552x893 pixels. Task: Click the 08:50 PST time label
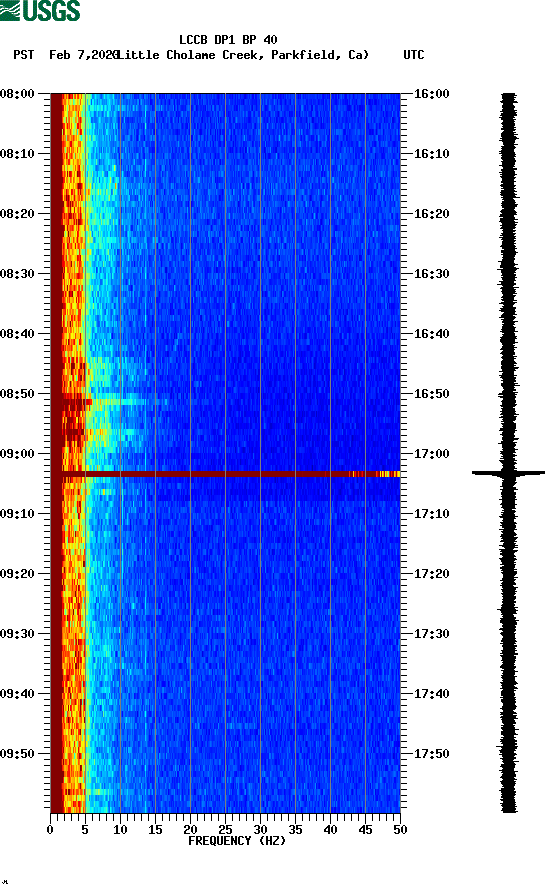coord(18,394)
